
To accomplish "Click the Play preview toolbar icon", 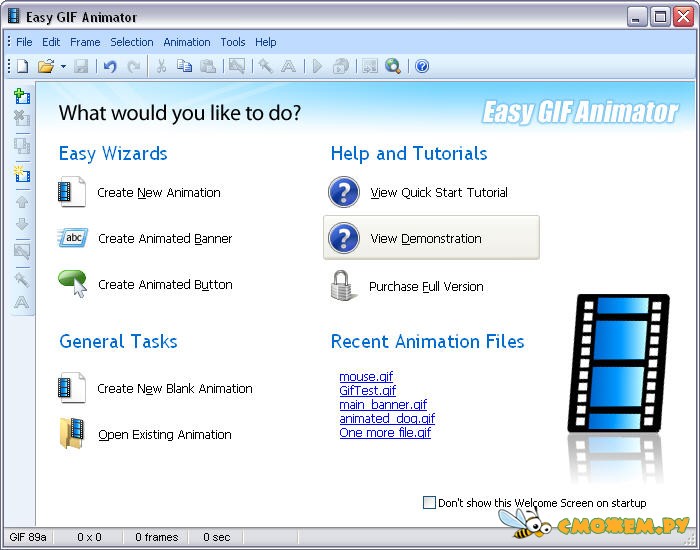I will pyautogui.click(x=317, y=67).
